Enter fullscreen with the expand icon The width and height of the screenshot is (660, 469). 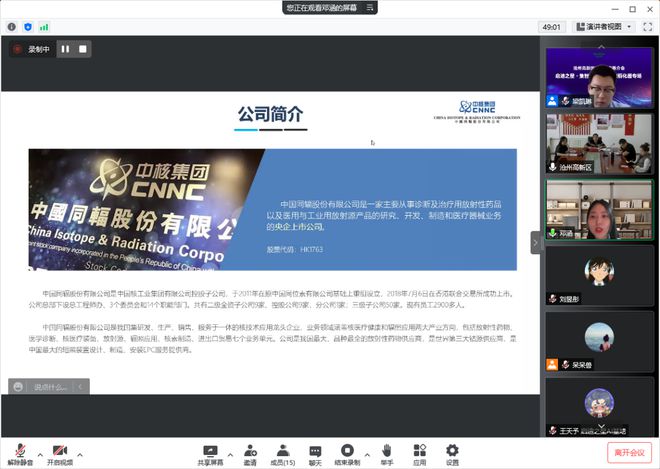point(647,27)
